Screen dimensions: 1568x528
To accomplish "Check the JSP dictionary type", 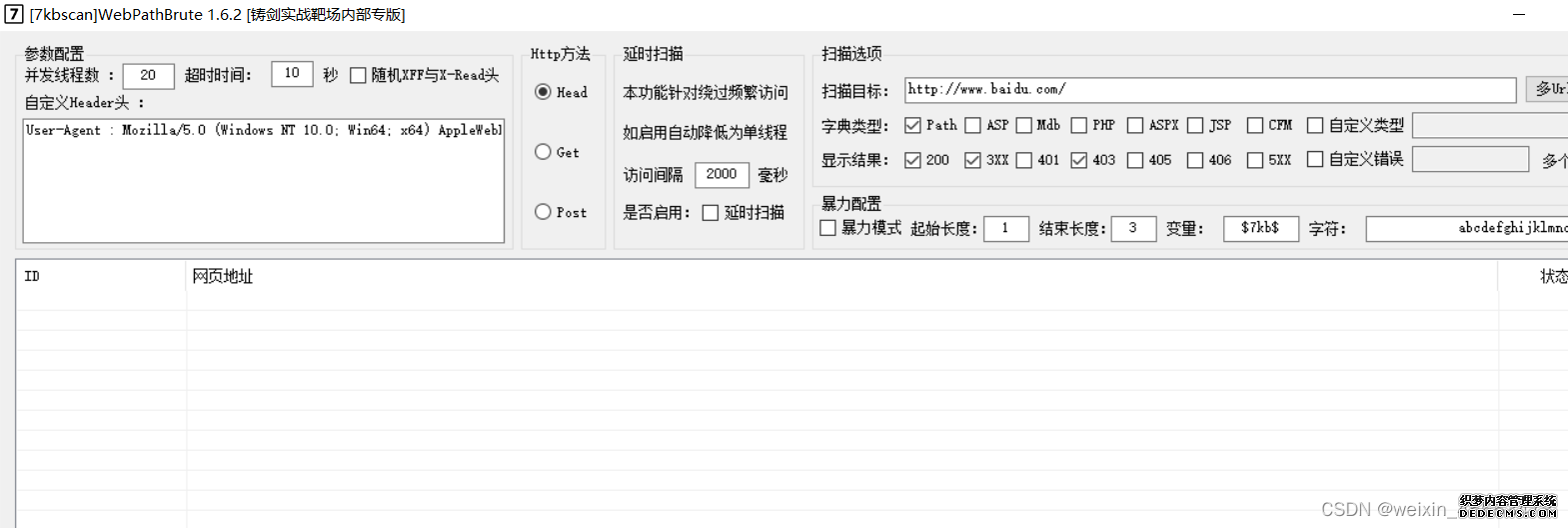I will [x=1195, y=126].
